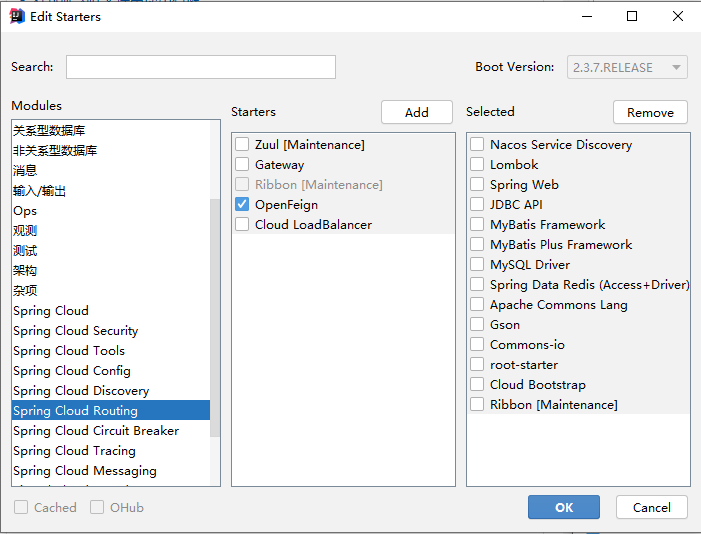
Task: Select Spring Cloud Circuit Breaker module
Action: pos(110,430)
